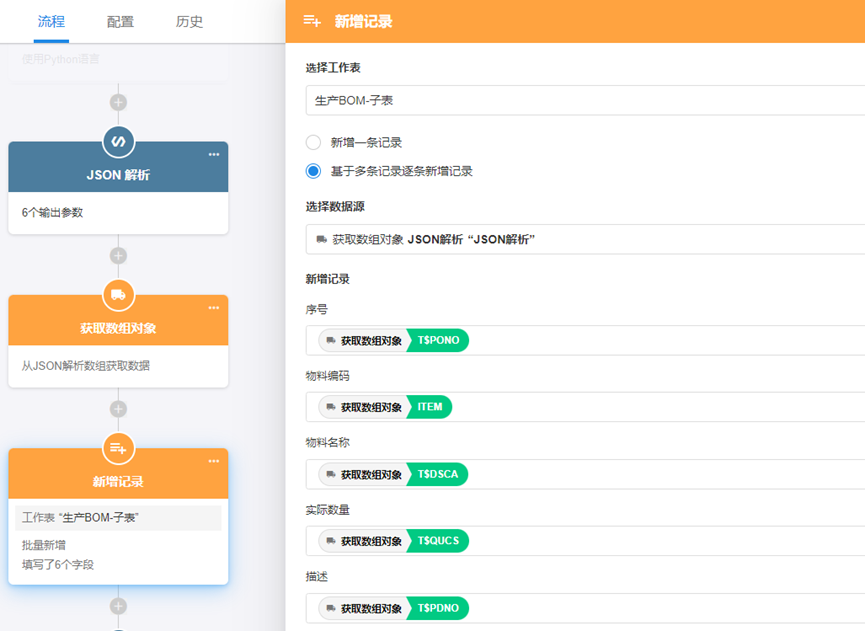Open the 流程 tab
Viewport: 865px width, 631px height.
(51, 21)
